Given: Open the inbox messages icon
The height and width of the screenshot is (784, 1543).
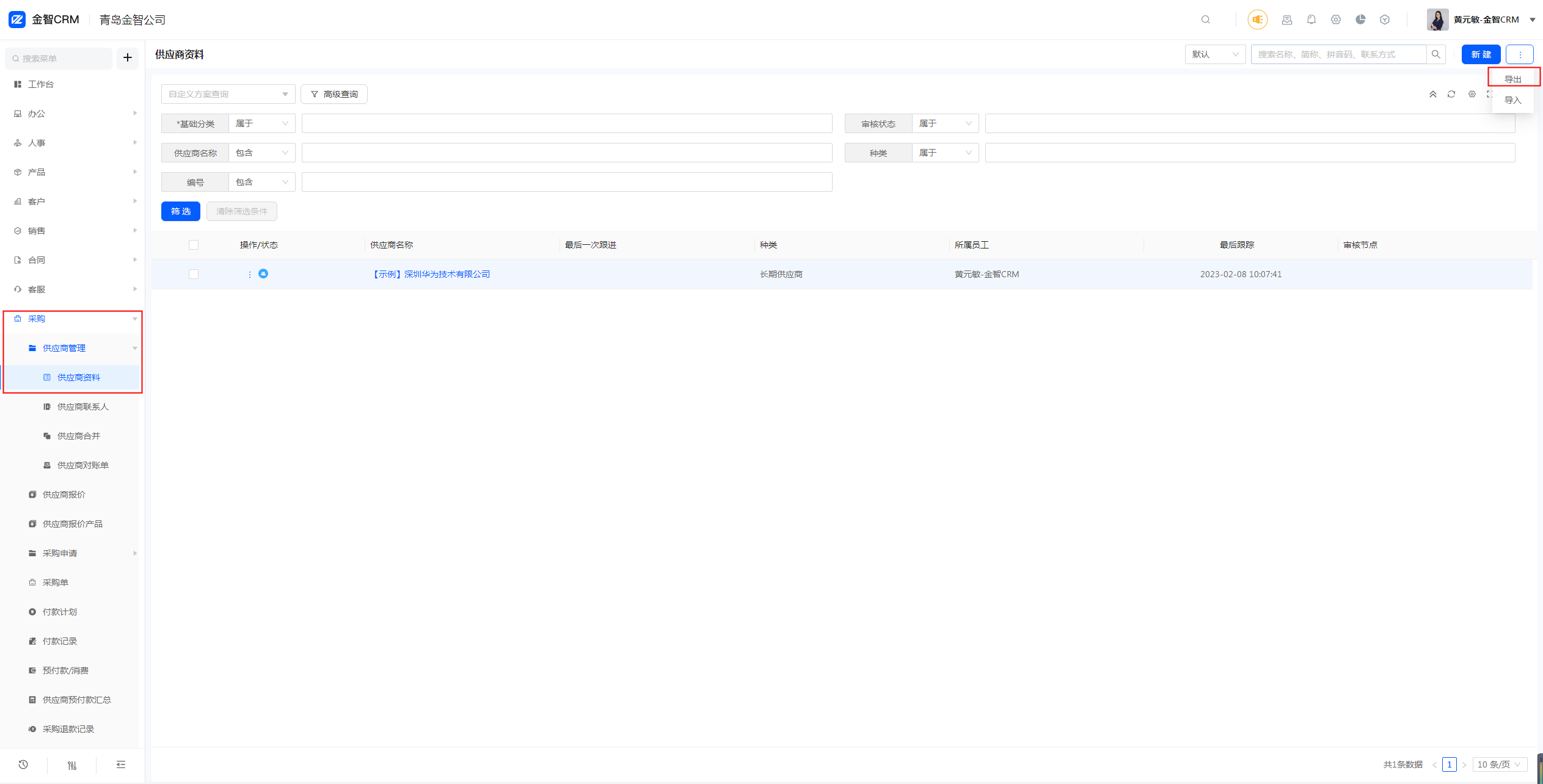Looking at the screenshot, I should point(1287,20).
